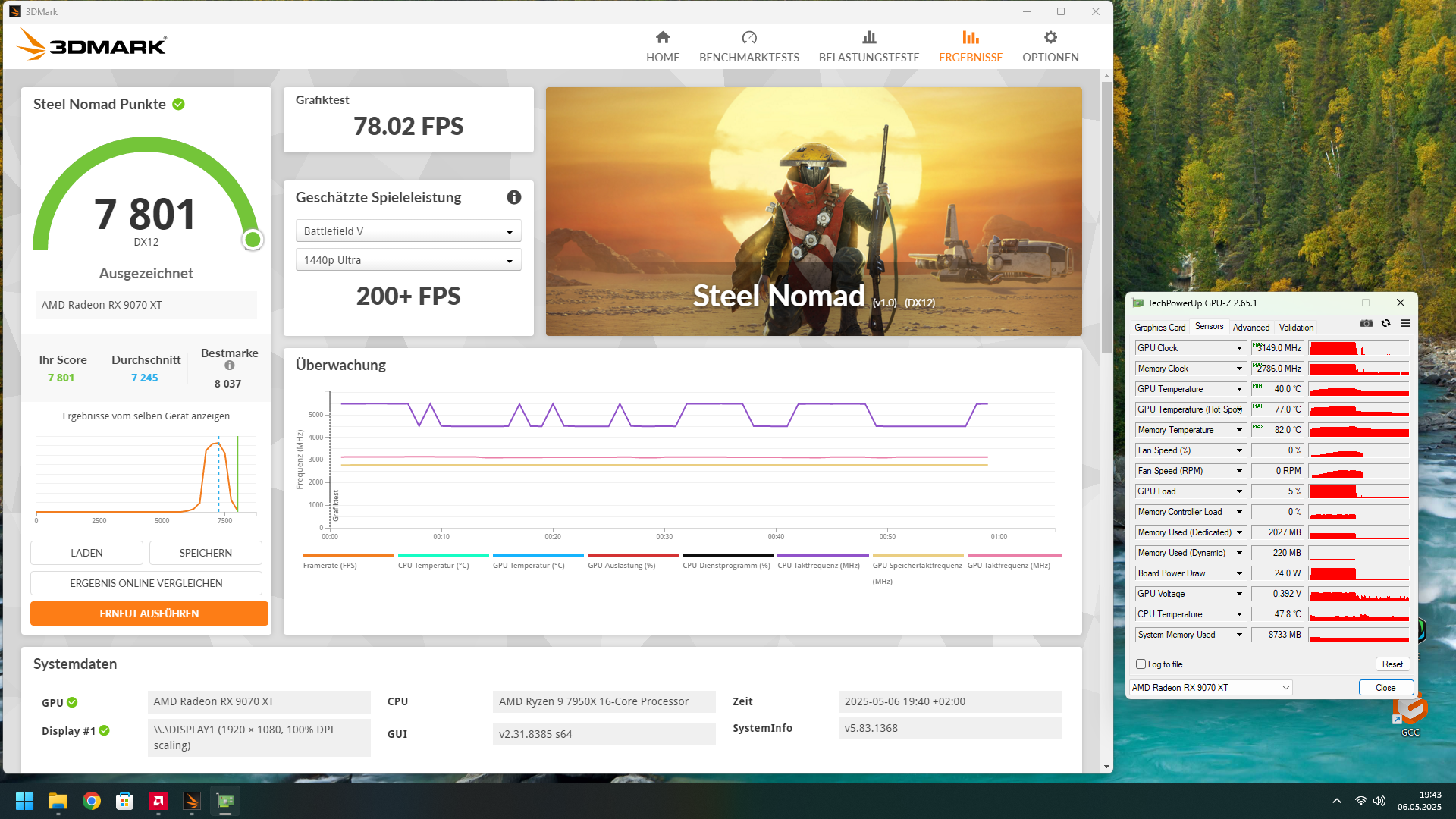Go to Home via house icon
This screenshot has width=1456, height=819.
click(x=662, y=38)
